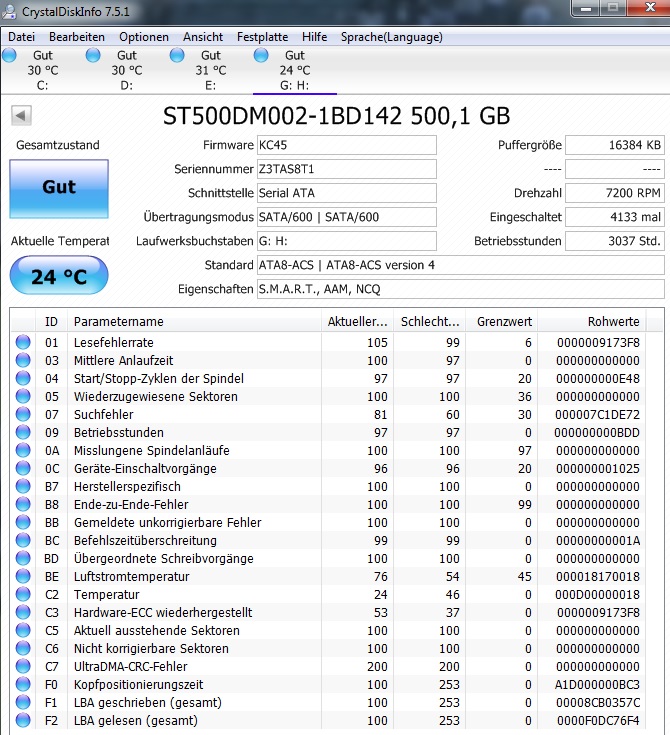Select disk C: status orb

coord(9,55)
